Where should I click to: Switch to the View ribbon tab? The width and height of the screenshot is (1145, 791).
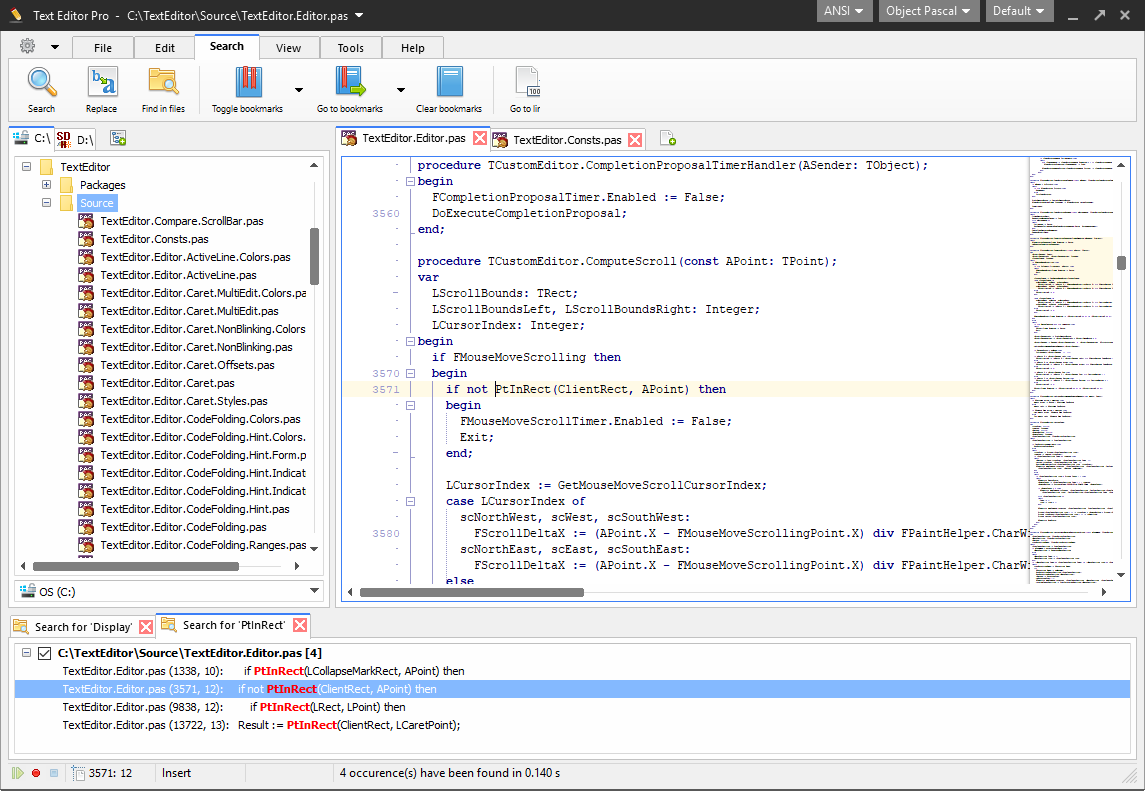(288, 47)
